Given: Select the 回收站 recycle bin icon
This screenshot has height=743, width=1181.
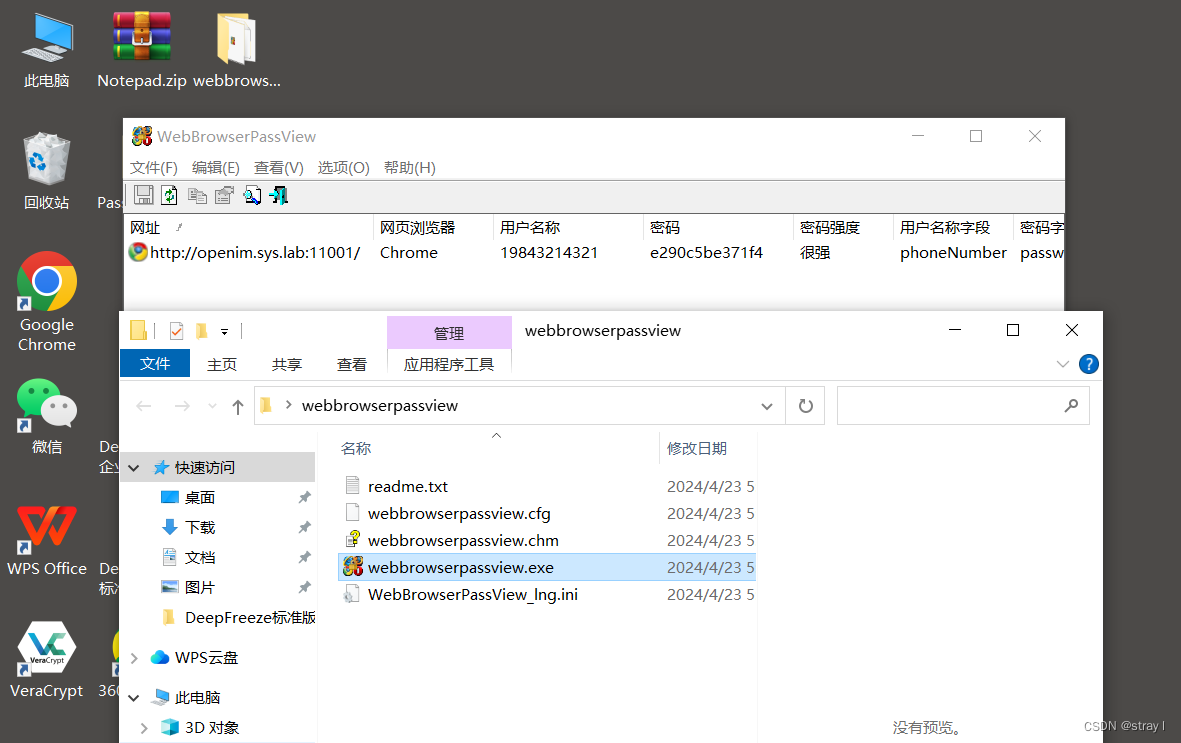Looking at the screenshot, I should [47, 171].
